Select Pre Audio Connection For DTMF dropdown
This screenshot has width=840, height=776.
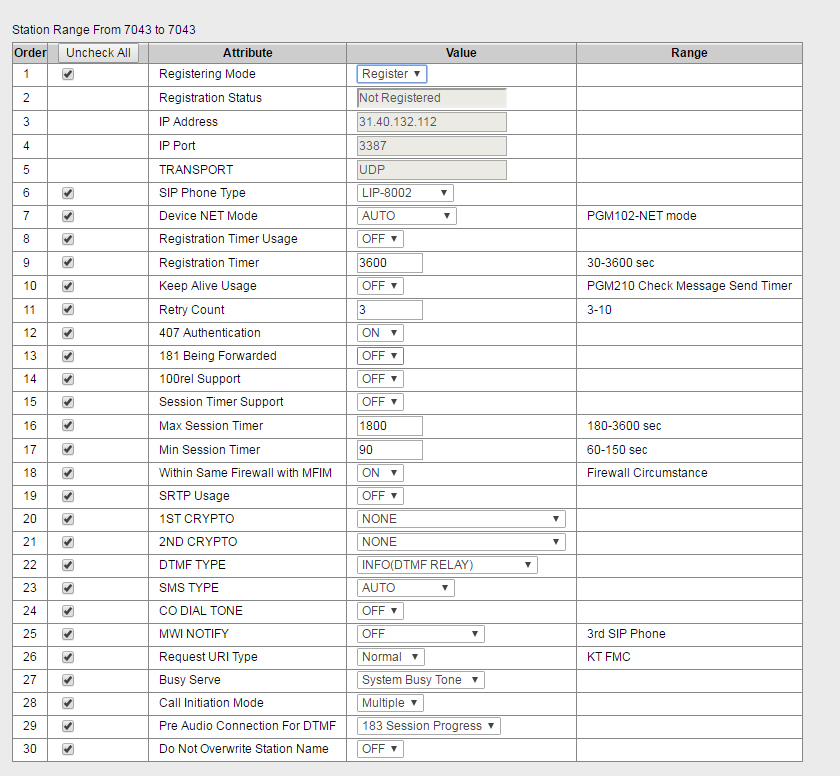pyautogui.click(x=429, y=726)
